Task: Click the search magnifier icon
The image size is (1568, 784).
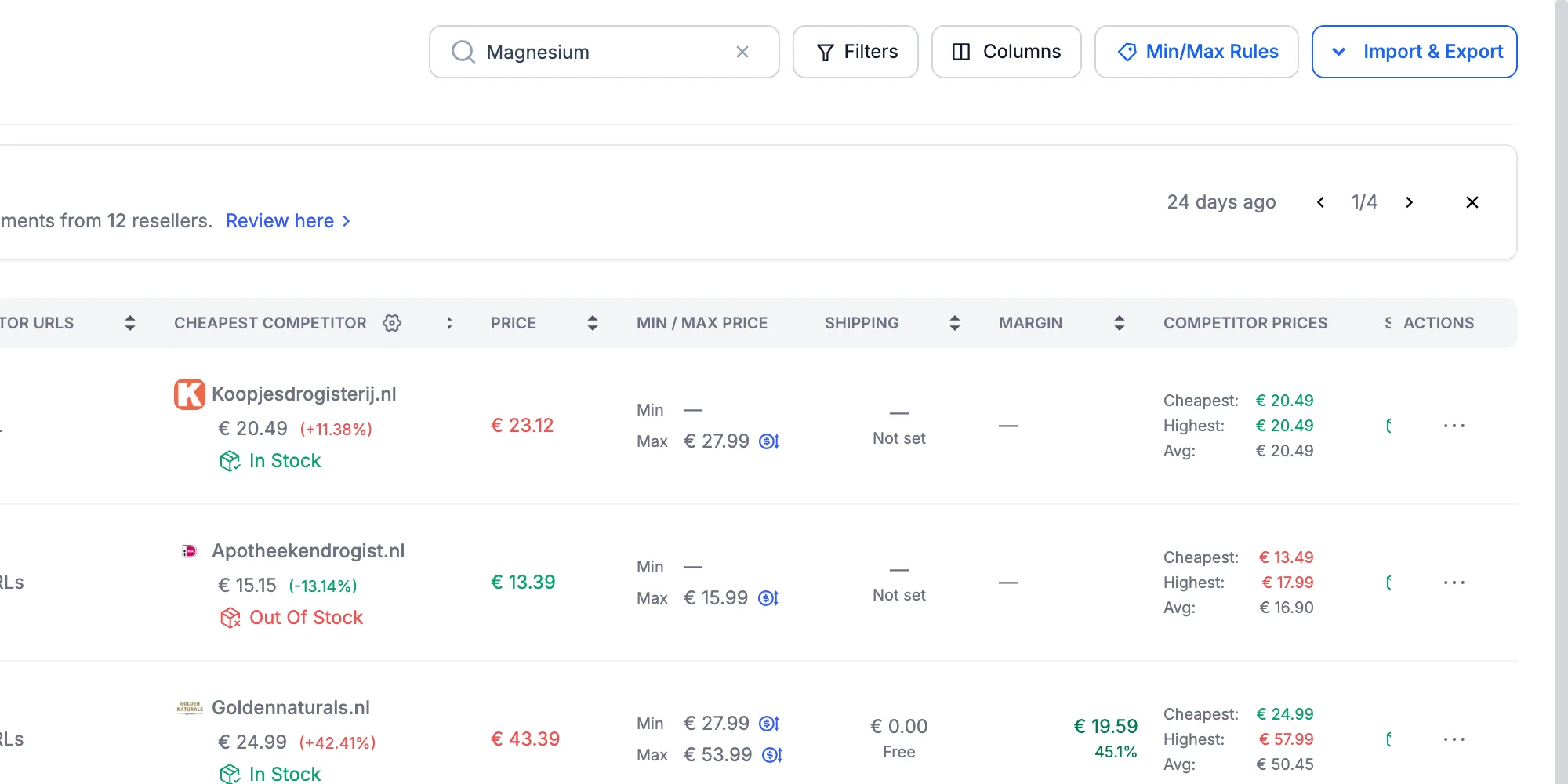Action: [463, 52]
